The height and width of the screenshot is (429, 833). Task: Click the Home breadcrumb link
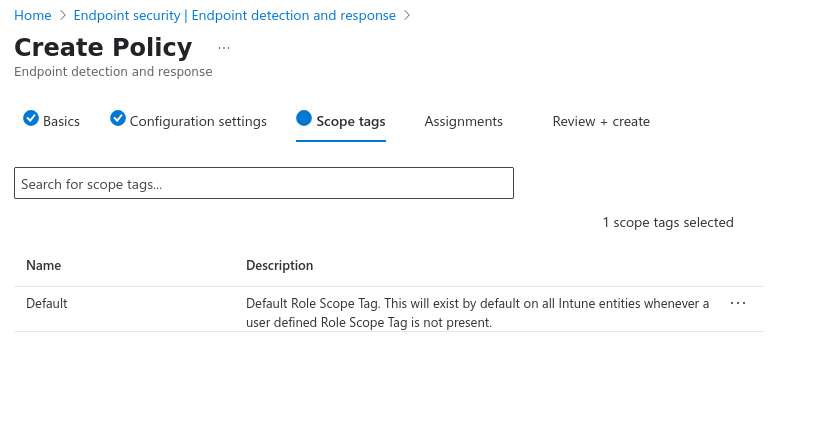32,16
